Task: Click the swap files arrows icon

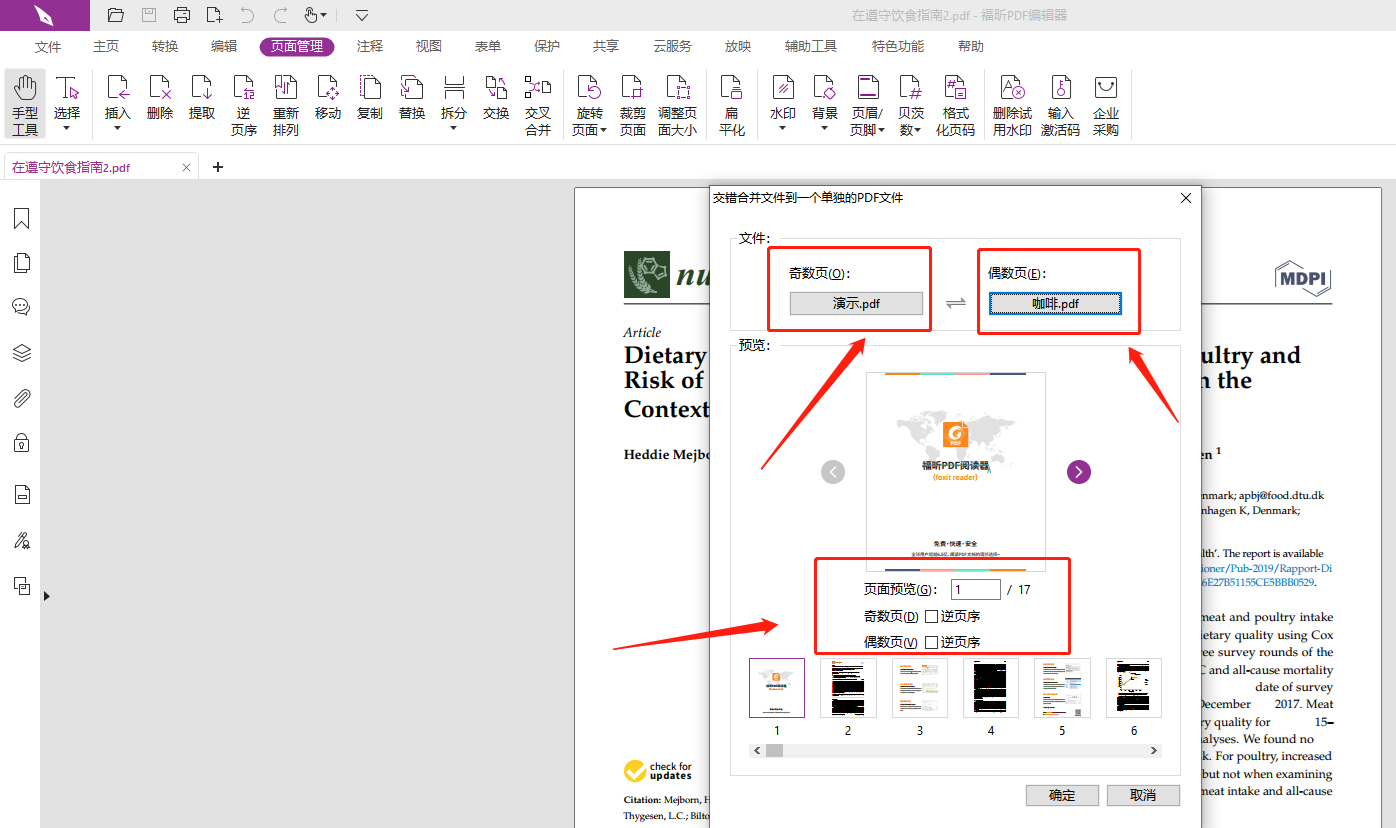Action: click(956, 303)
